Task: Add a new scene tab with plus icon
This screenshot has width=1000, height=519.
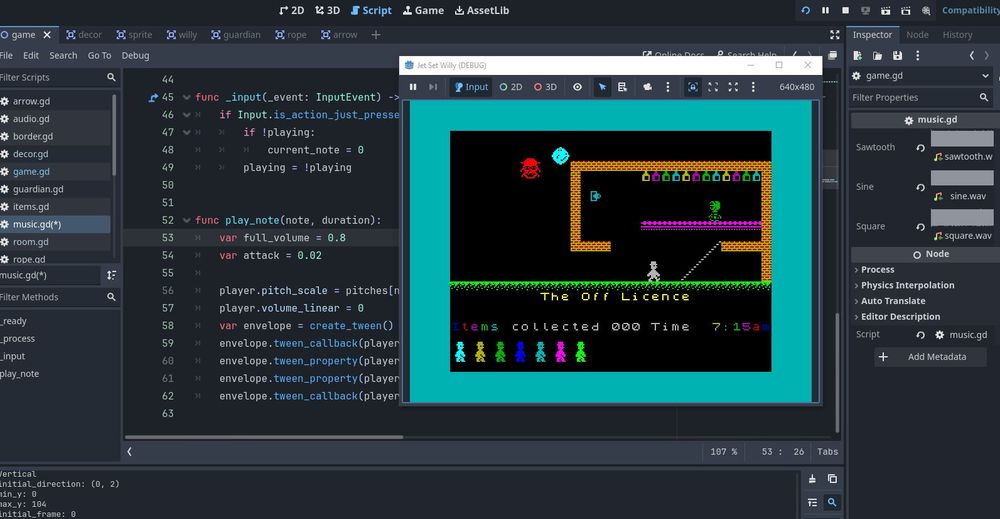Action: [376, 34]
